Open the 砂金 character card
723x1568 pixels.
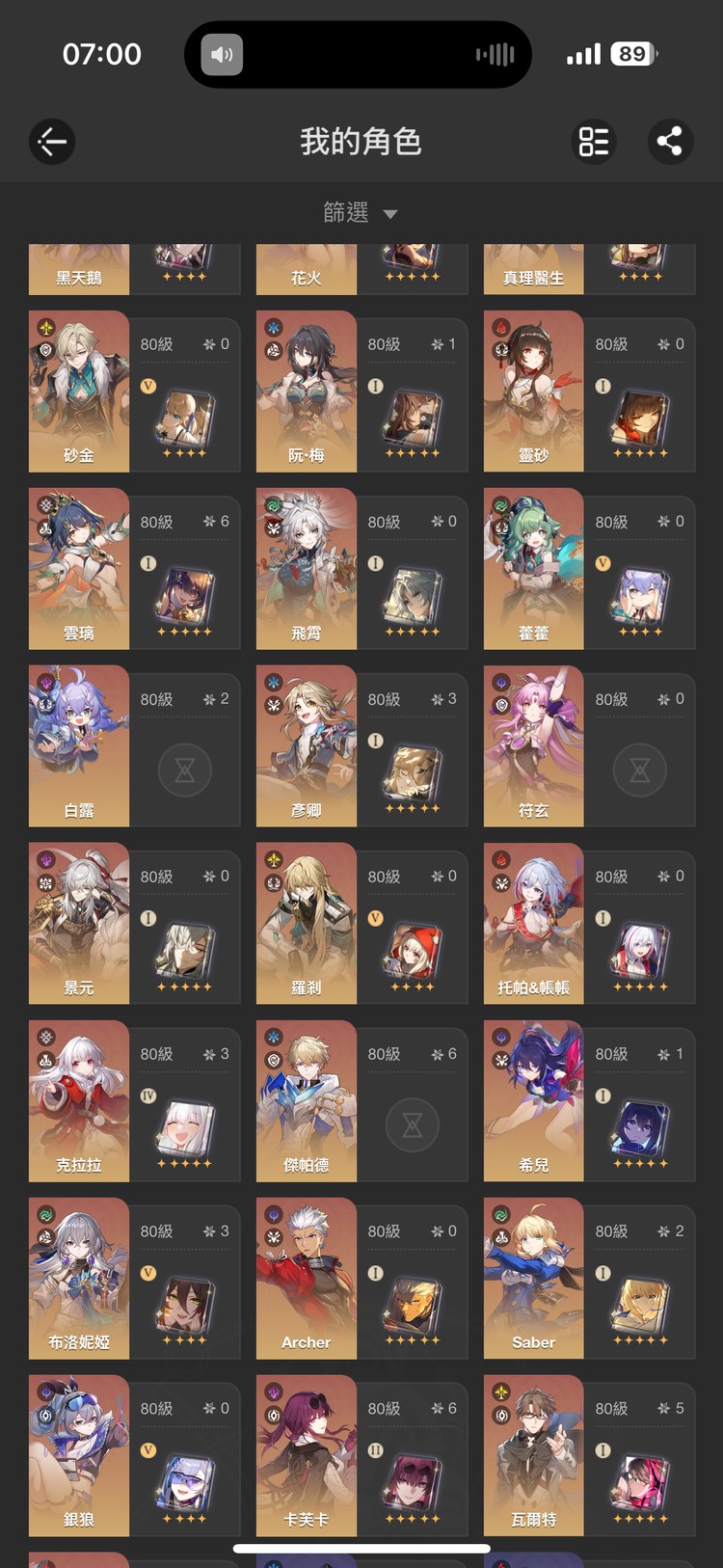[x=134, y=392]
